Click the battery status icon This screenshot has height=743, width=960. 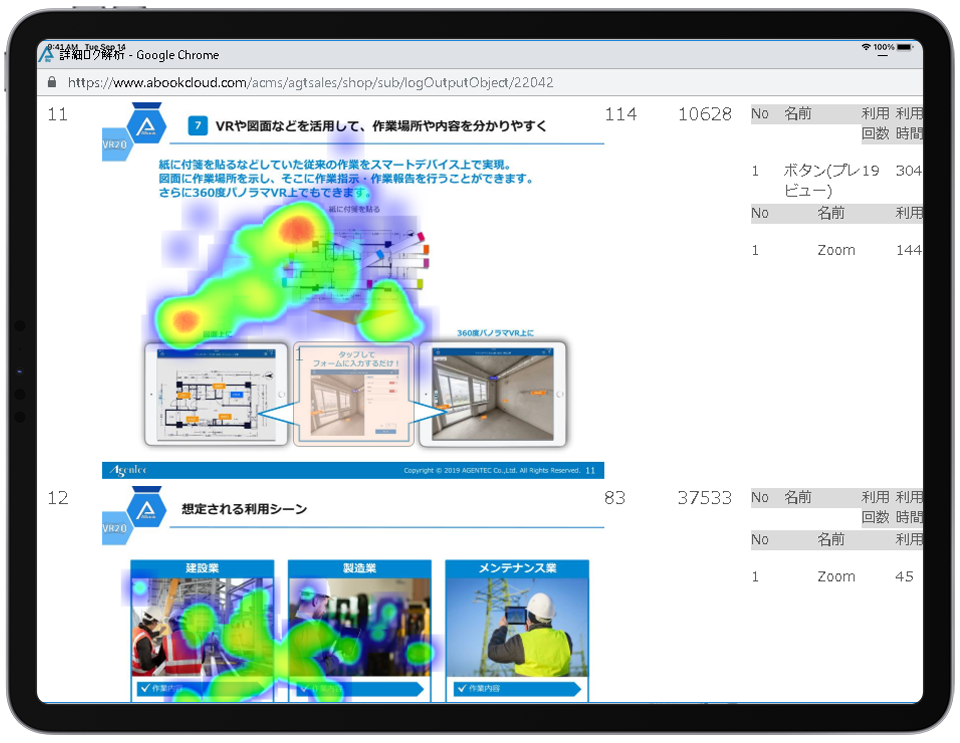904,47
